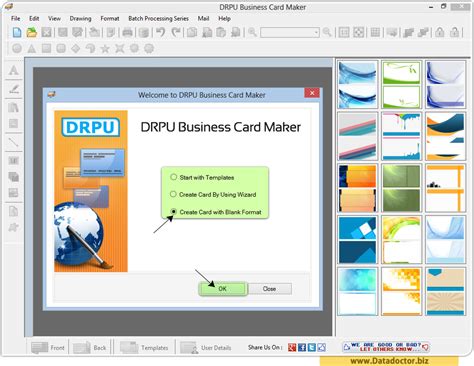Choose the dark green template thumbnail
The width and height of the screenshot is (474, 366).
401,188
